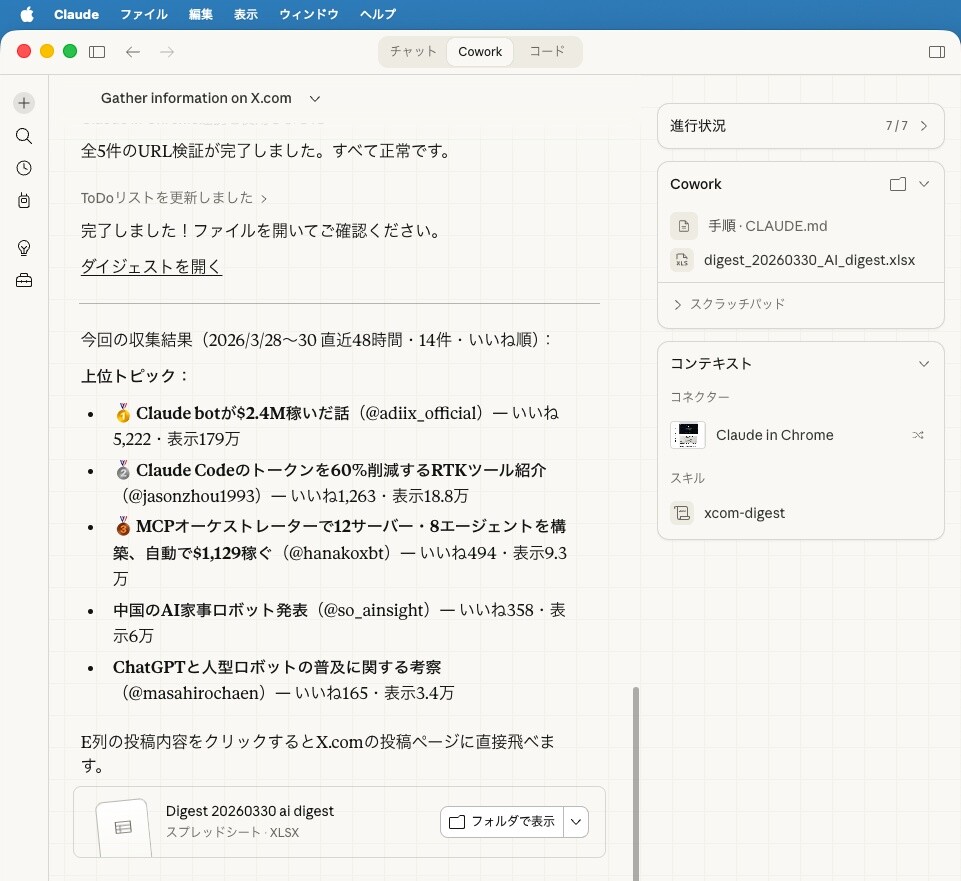Start a new task with plus icon

[24, 103]
